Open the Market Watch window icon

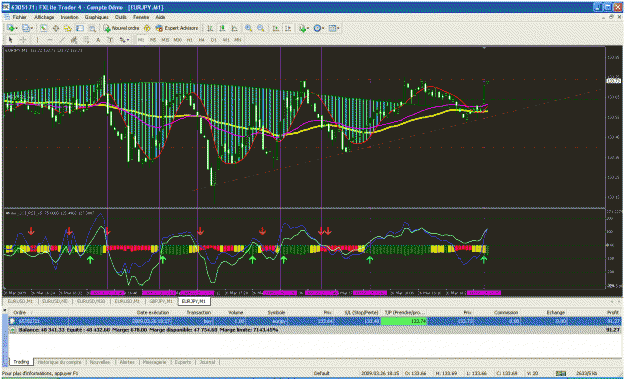43,28
